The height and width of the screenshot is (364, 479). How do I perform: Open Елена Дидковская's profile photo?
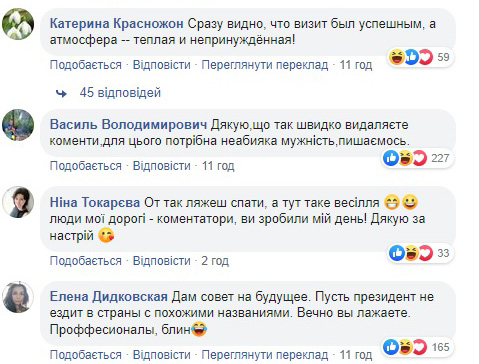(18, 297)
